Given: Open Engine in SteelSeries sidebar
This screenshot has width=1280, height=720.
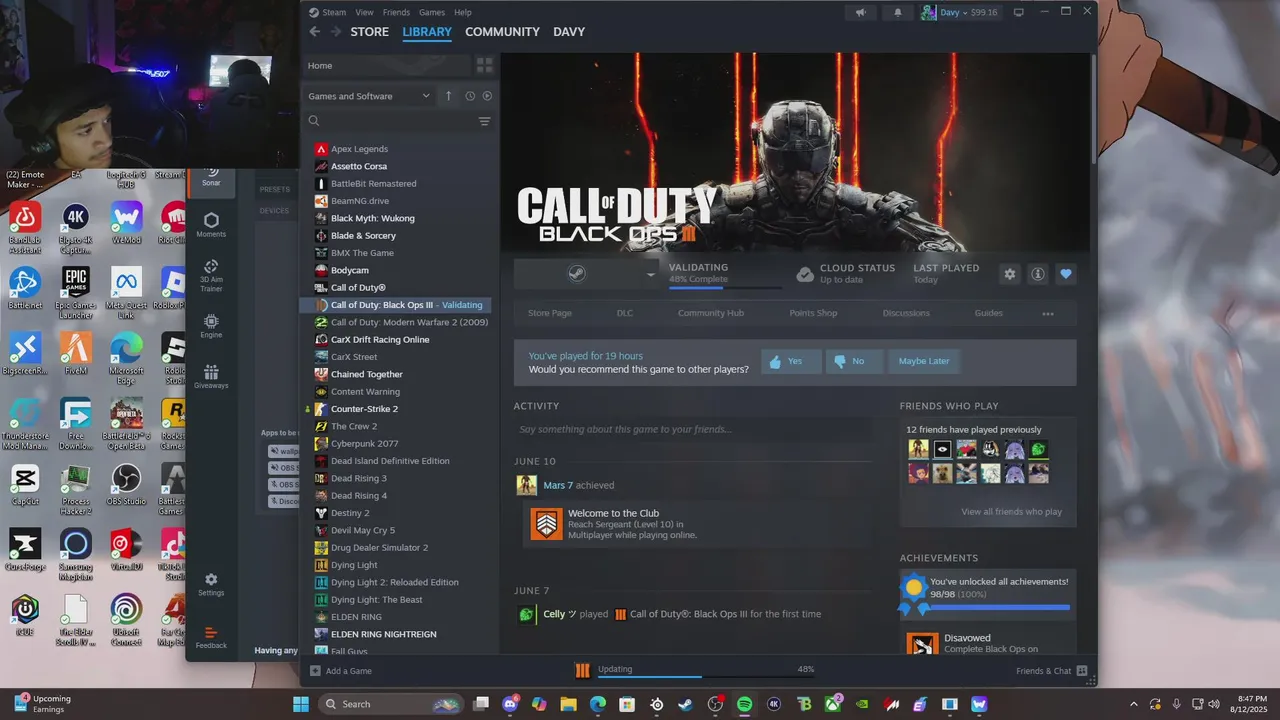Looking at the screenshot, I should tap(211, 326).
